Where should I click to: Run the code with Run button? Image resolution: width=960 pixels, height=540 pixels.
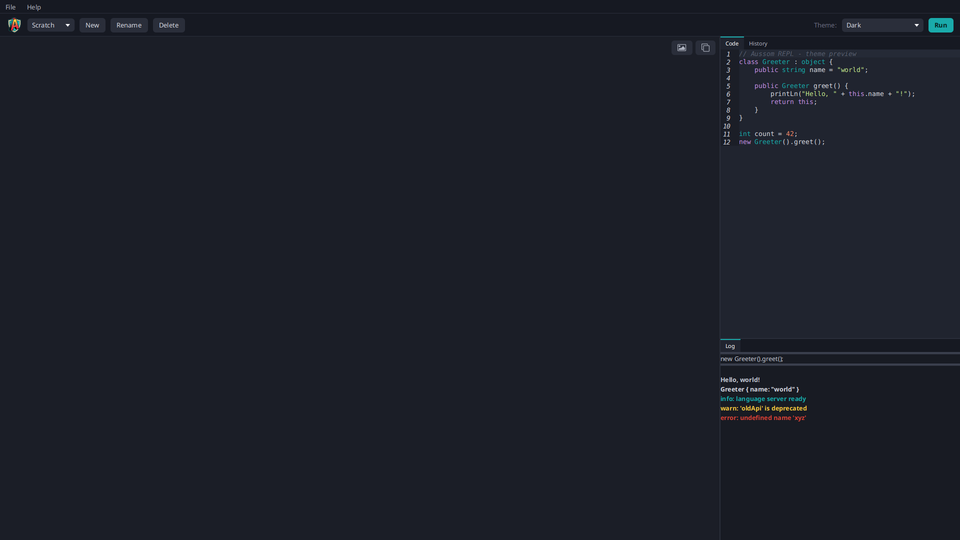940,25
